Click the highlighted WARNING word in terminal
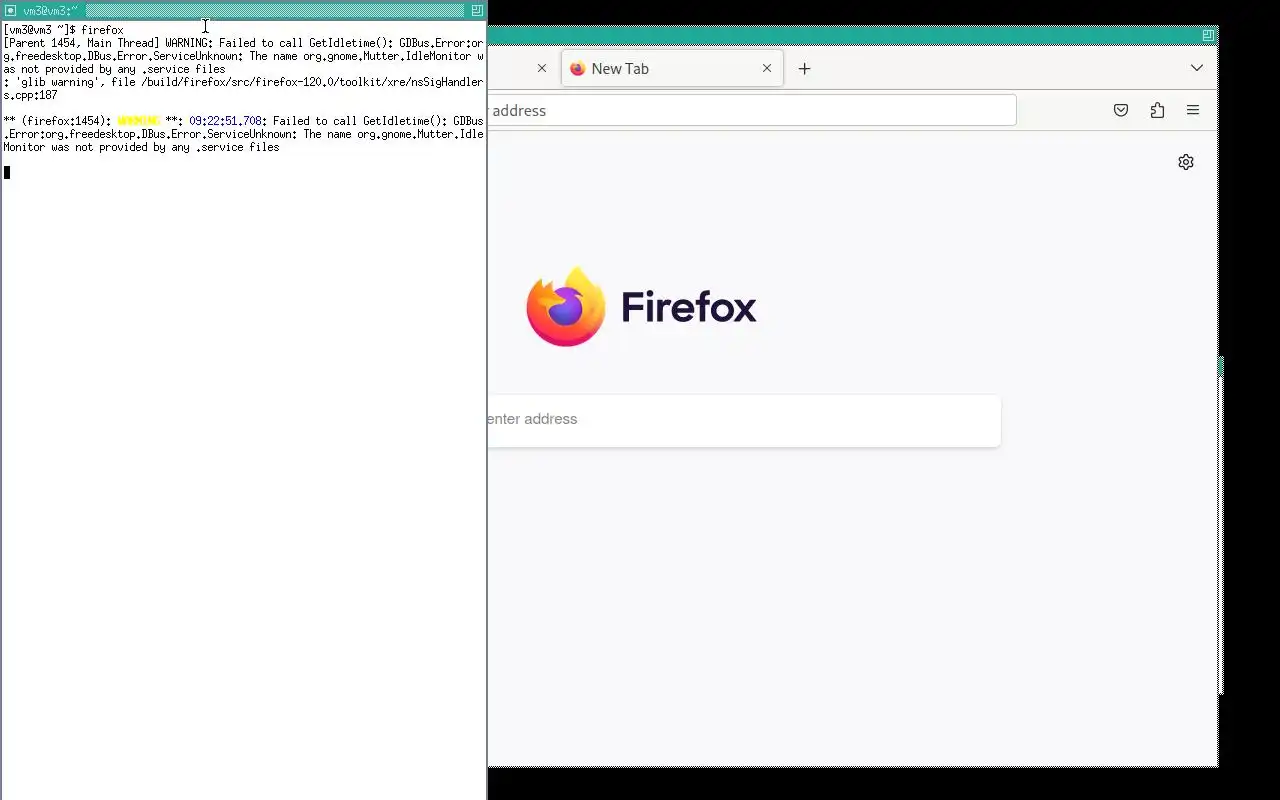The width and height of the screenshot is (1280, 800). coord(138,121)
